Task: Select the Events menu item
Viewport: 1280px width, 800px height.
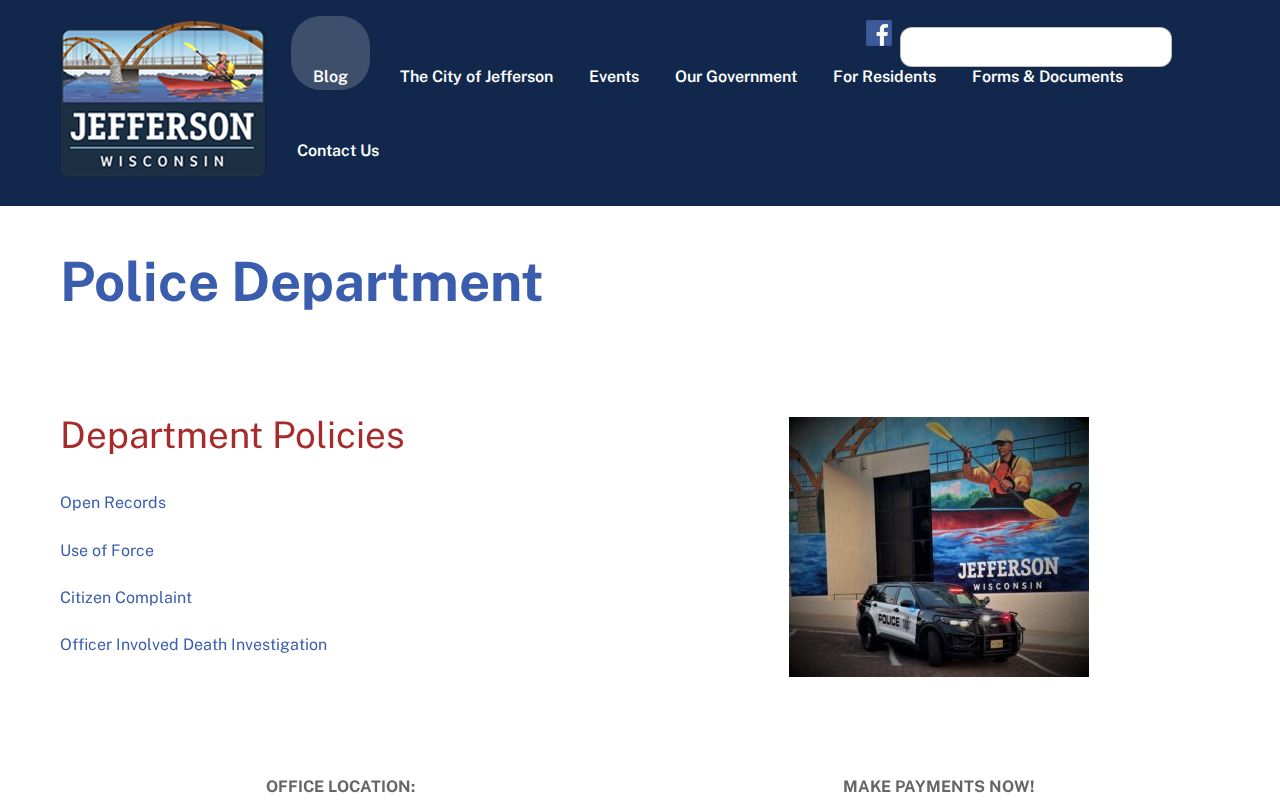Action: coord(614,77)
